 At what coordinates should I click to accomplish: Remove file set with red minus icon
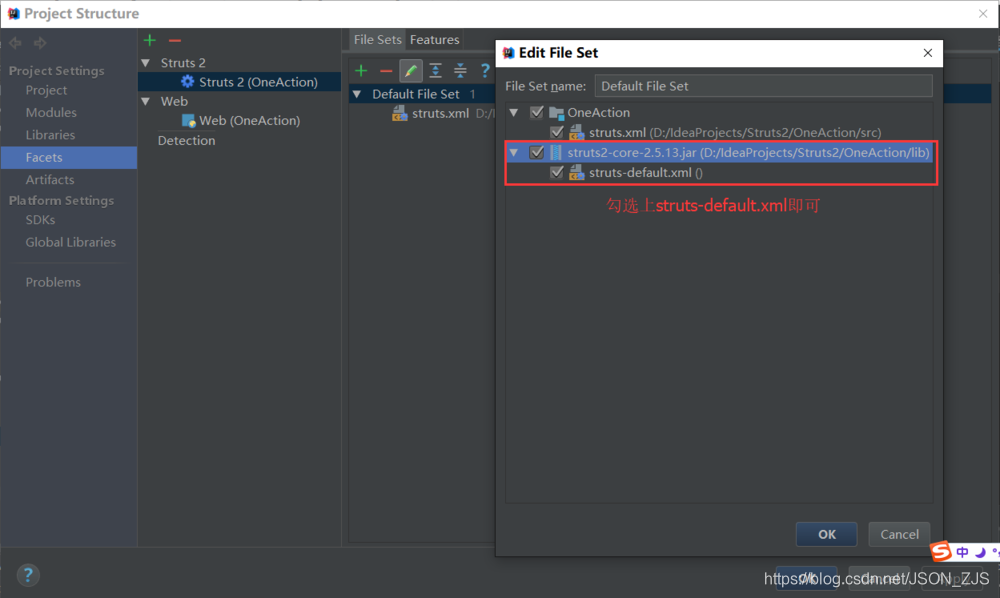(386, 71)
